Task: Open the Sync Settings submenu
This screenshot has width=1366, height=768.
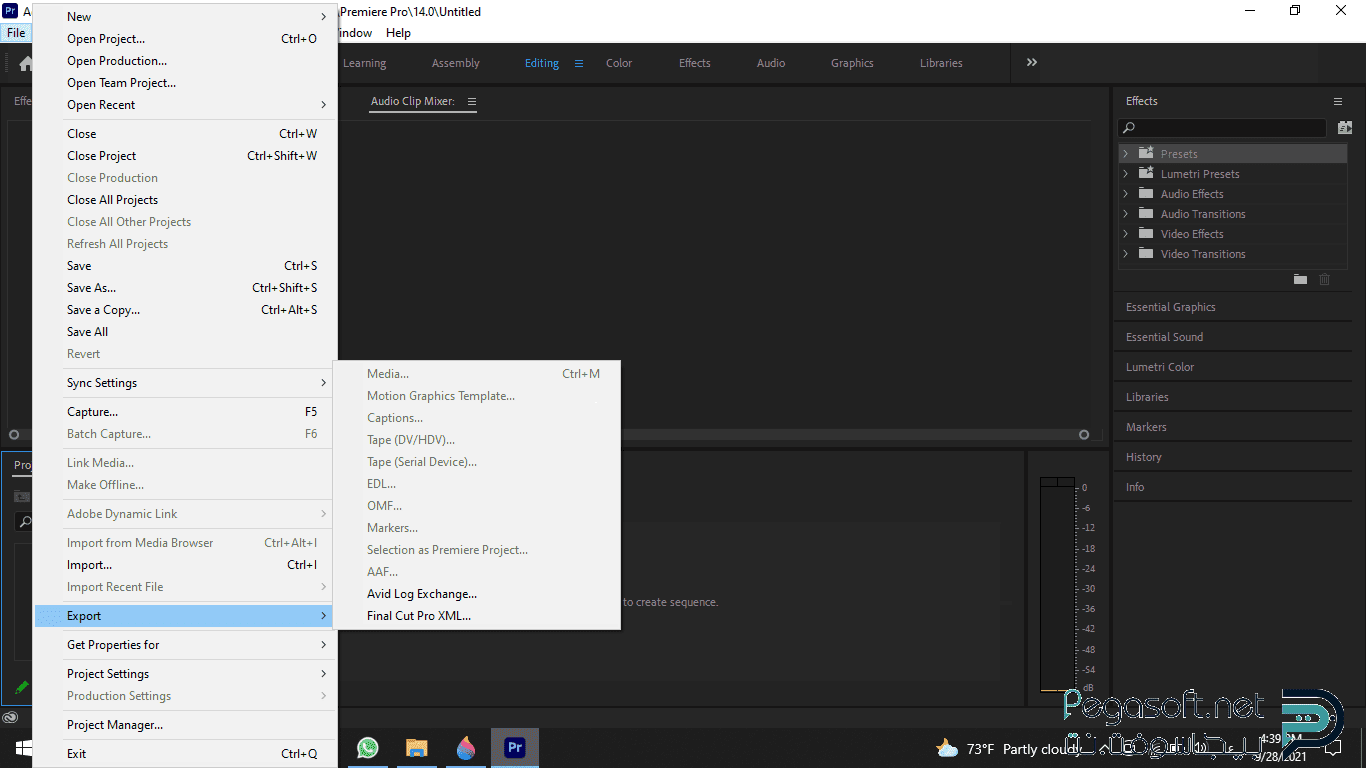Action: click(185, 383)
